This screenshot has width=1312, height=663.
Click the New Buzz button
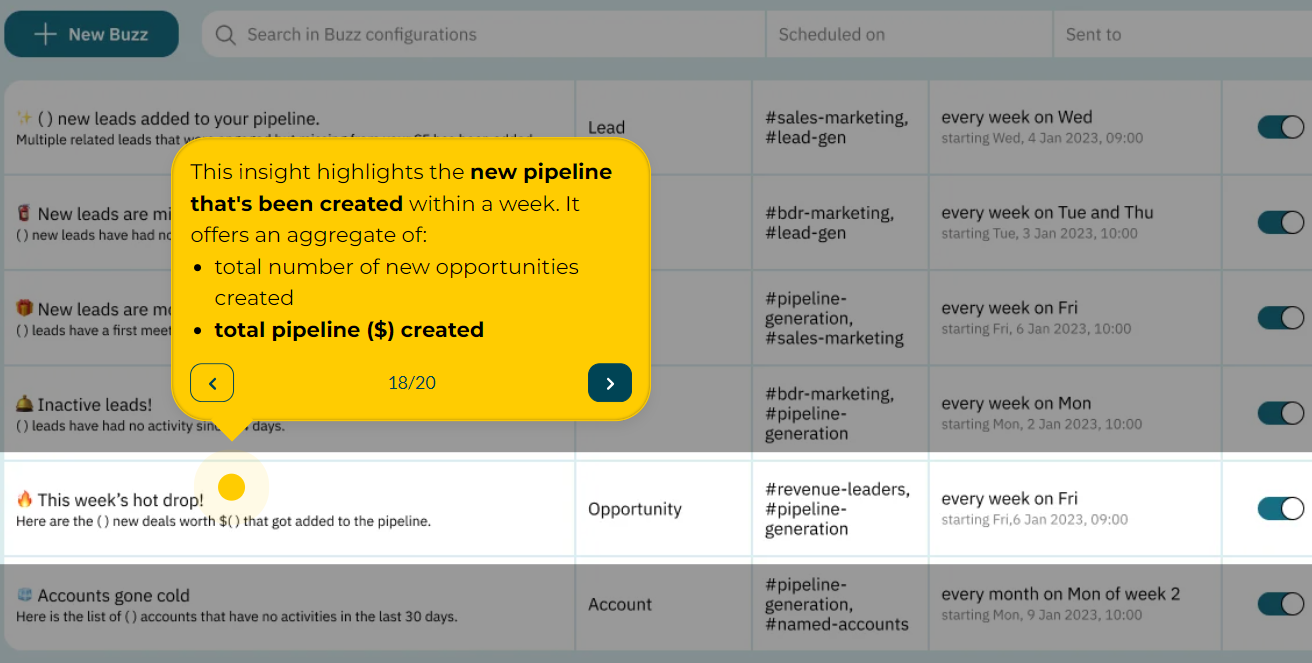click(x=92, y=35)
